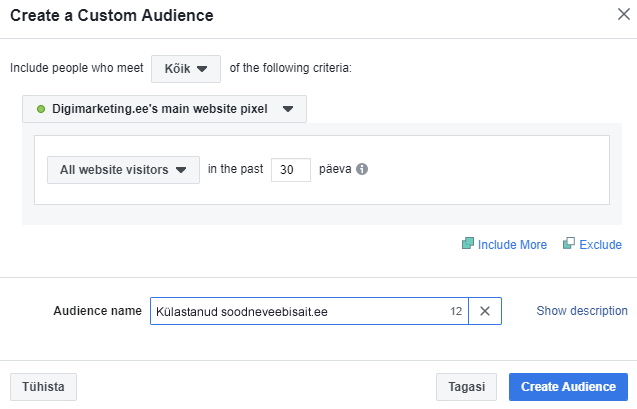Click the green pixel status dot
637x409 pixels.
coord(41,109)
